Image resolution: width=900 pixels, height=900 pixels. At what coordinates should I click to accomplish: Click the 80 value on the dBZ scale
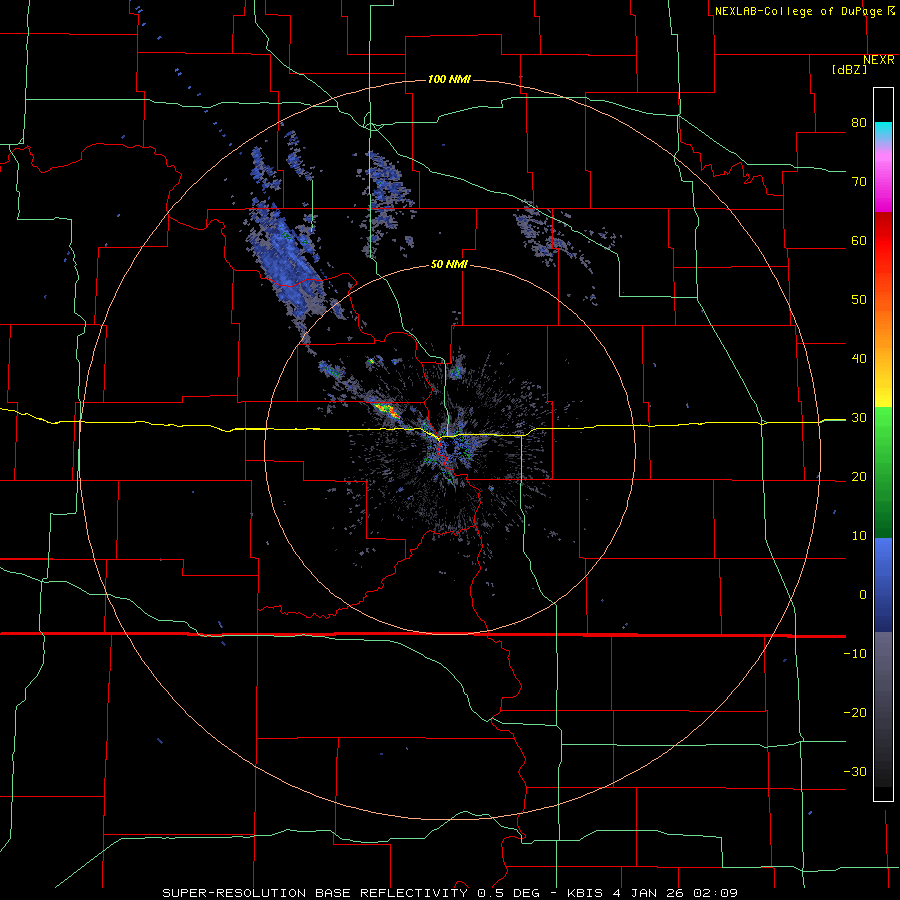coord(859,122)
